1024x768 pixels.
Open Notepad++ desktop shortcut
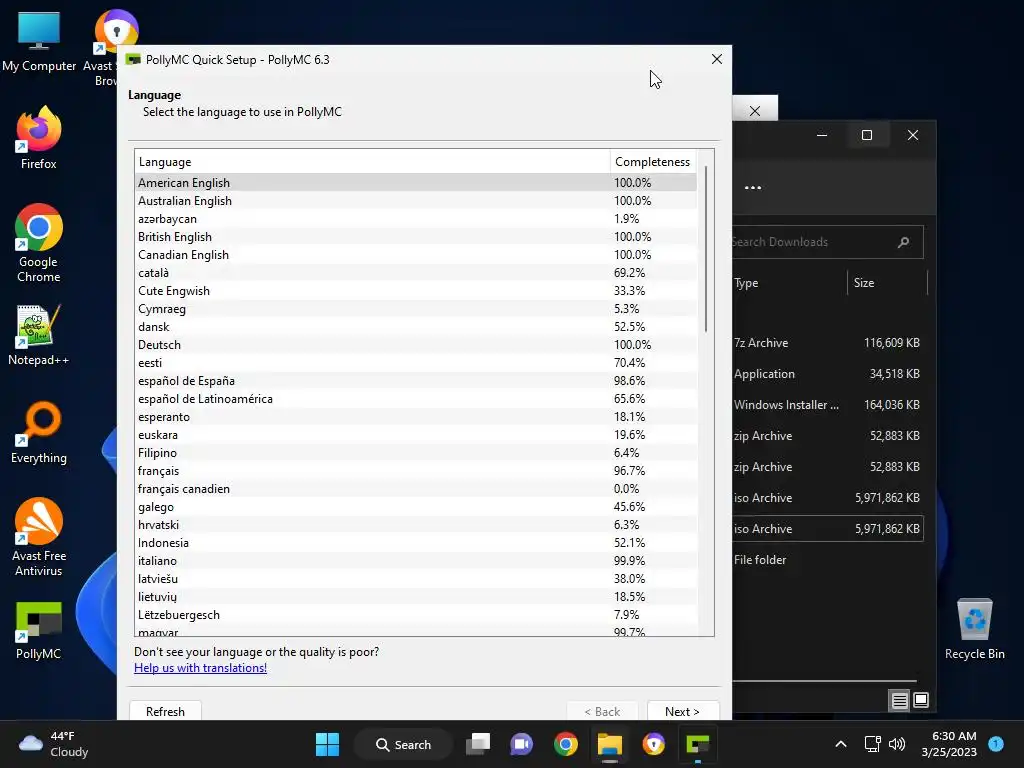39,335
